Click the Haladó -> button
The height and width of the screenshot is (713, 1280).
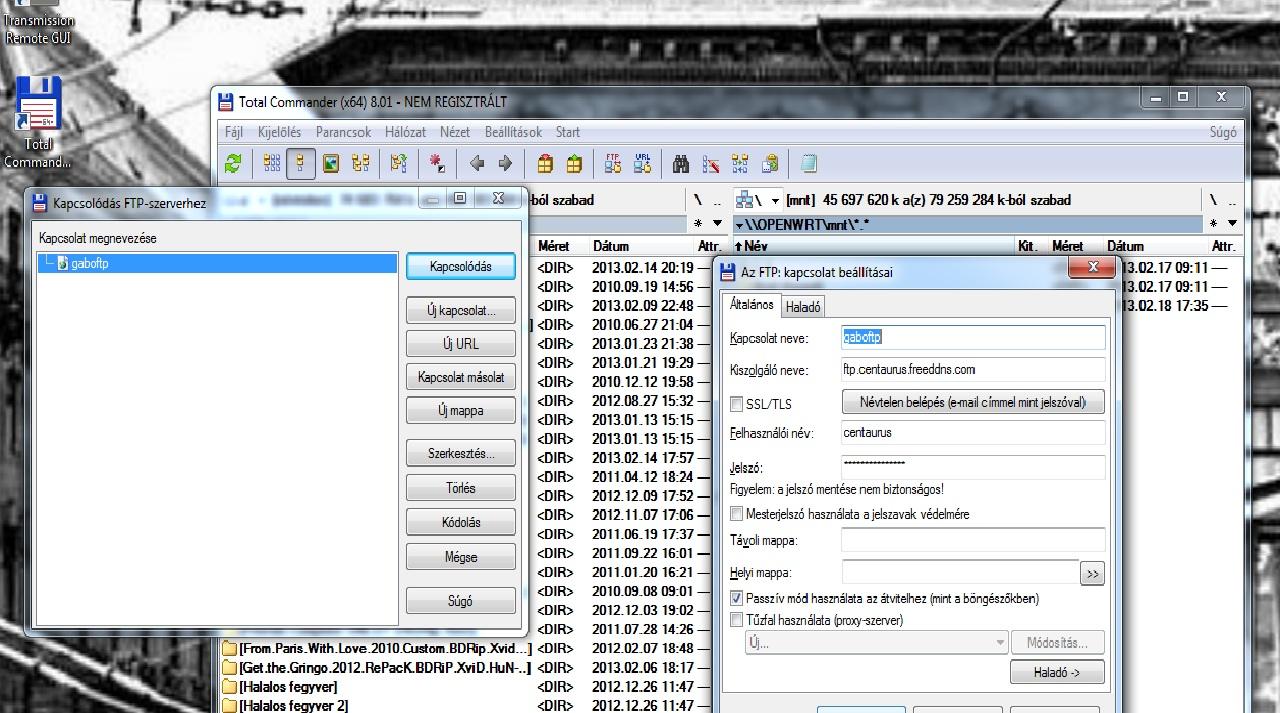pyautogui.click(x=1057, y=673)
